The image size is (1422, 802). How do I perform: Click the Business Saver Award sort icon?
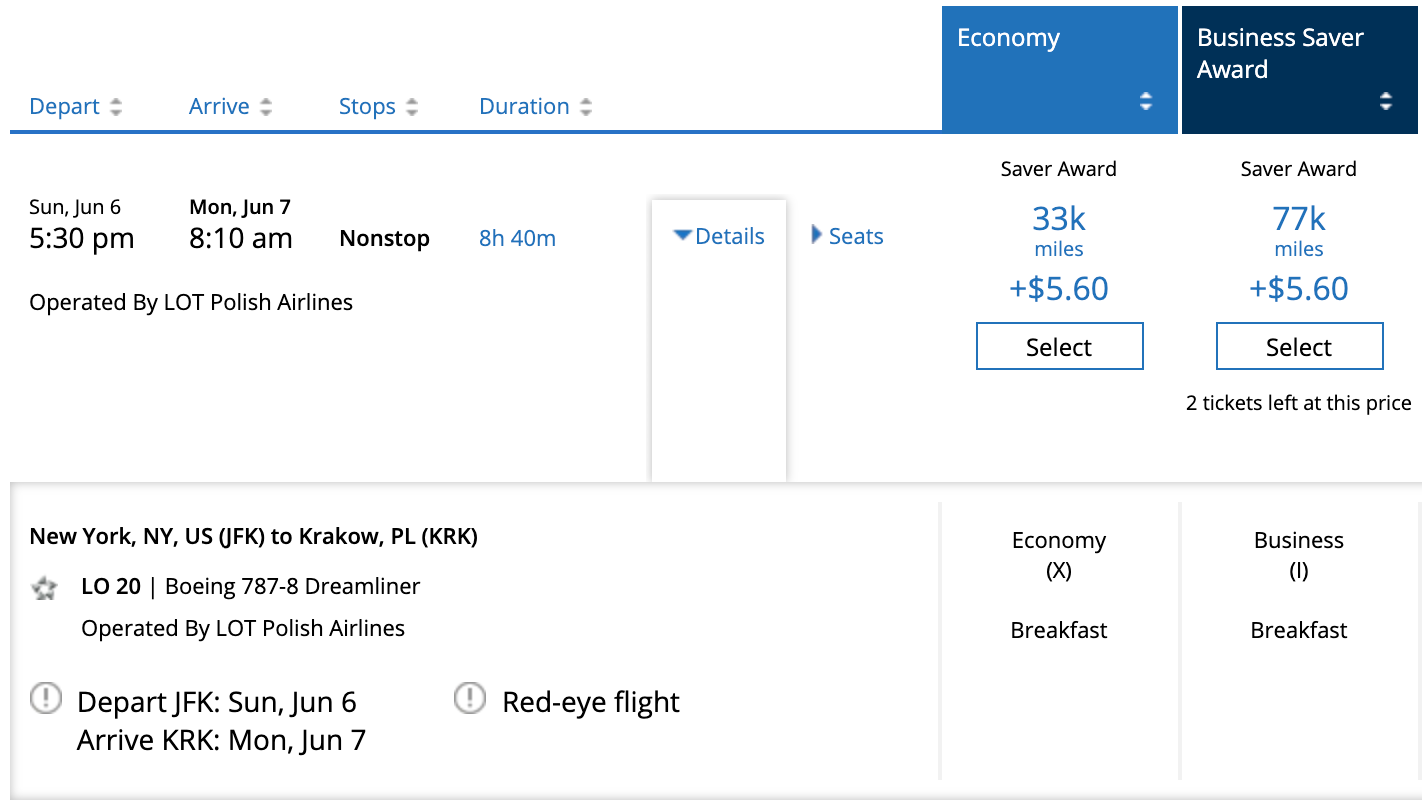click(1386, 101)
